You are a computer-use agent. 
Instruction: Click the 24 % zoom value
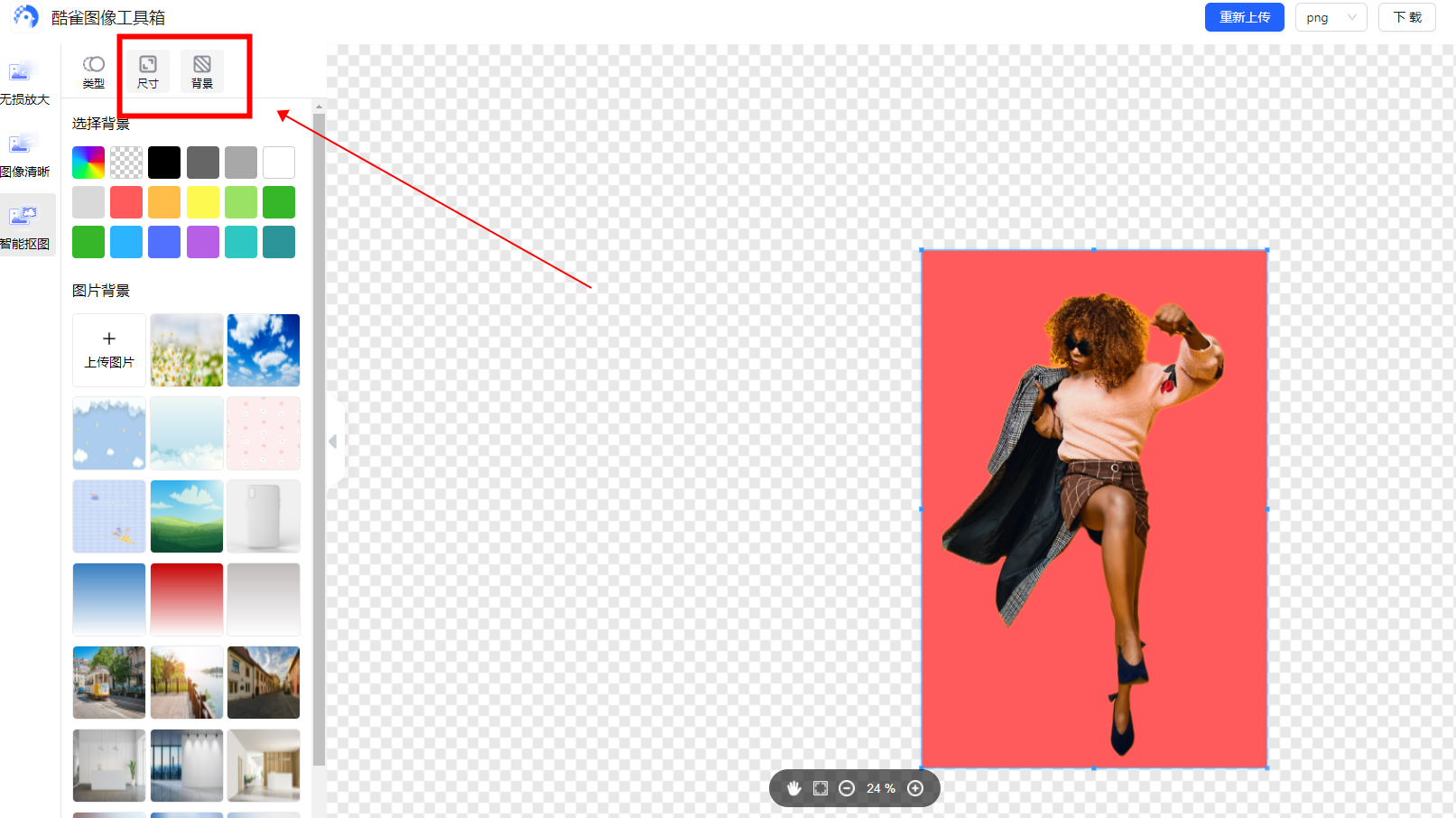pos(881,788)
